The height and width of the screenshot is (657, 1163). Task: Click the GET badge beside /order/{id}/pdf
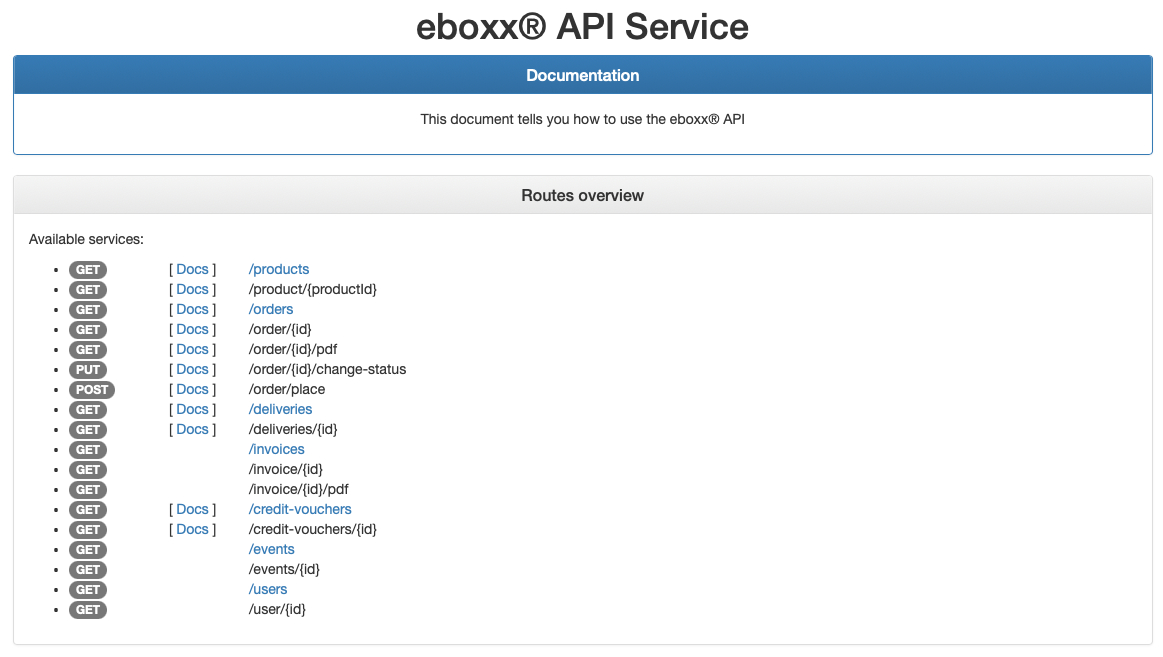click(x=88, y=350)
